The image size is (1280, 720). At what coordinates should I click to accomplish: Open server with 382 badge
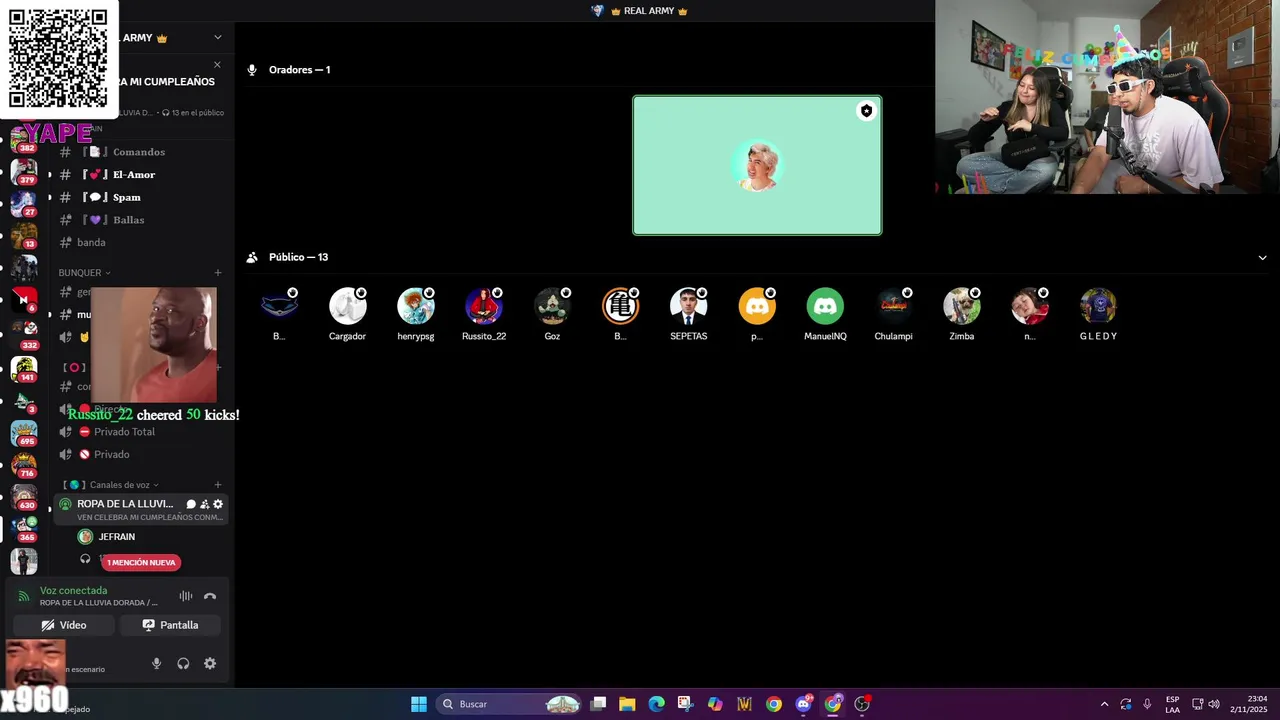pos(24,141)
